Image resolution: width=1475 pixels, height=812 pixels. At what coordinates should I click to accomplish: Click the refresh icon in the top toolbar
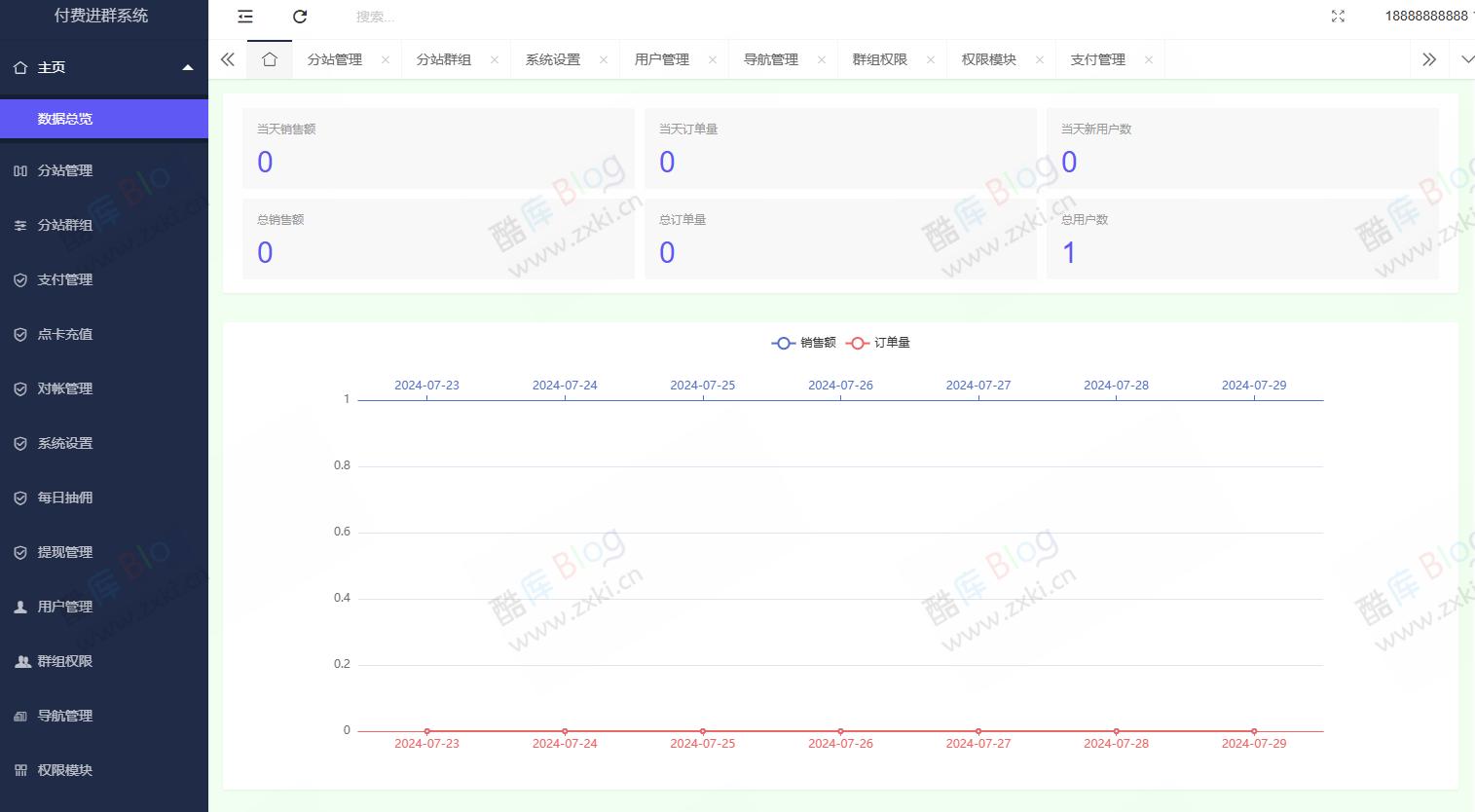[x=300, y=17]
